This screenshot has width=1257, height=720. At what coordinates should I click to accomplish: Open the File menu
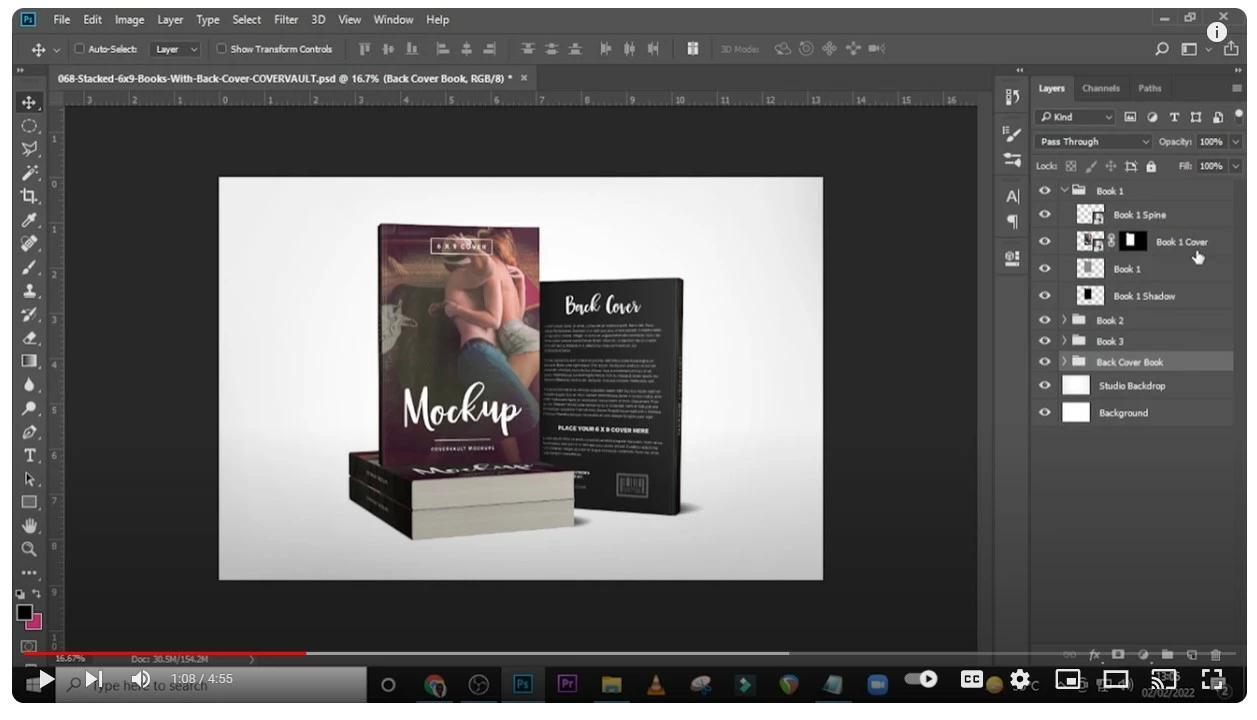click(x=62, y=19)
